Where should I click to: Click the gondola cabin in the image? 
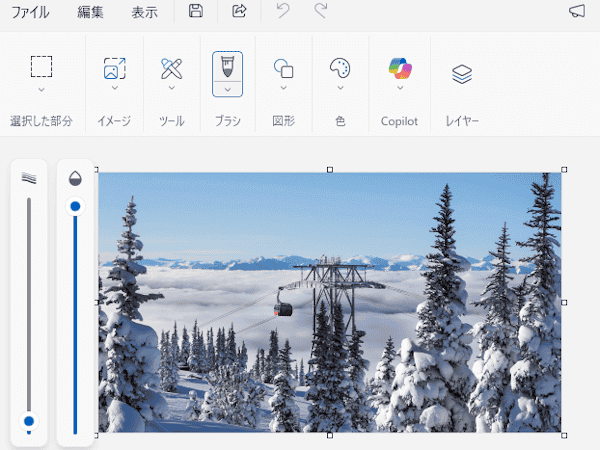pyautogui.click(x=283, y=310)
